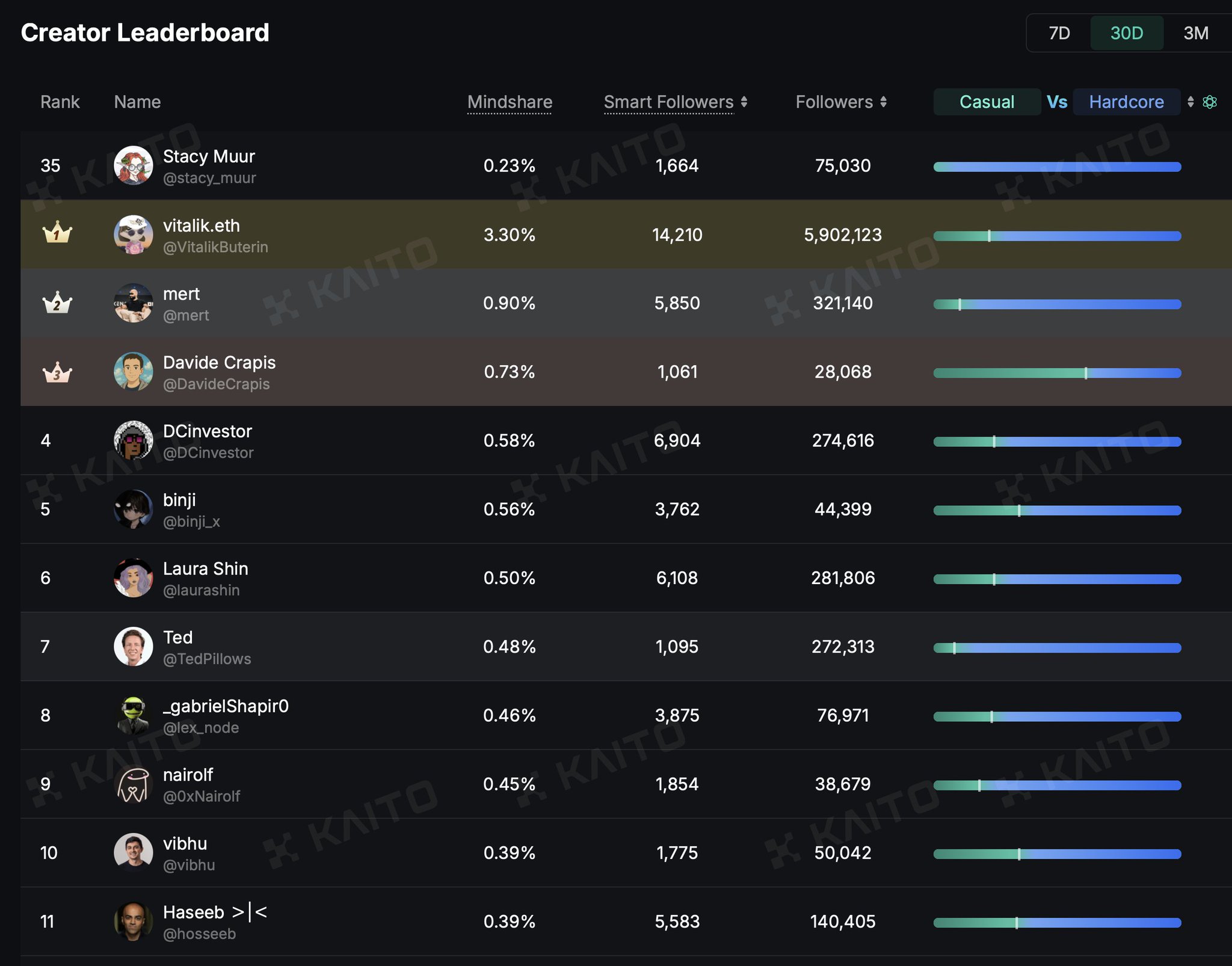
Task: Toggle the Casual filter pill
Action: click(x=987, y=102)
